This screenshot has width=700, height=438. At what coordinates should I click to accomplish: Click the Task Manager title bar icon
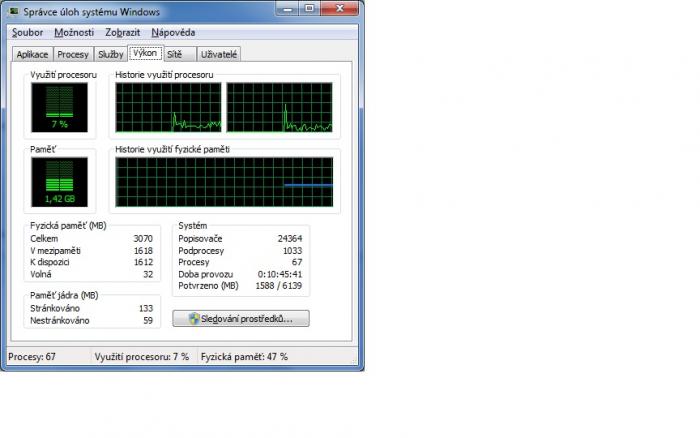(14, 12)
